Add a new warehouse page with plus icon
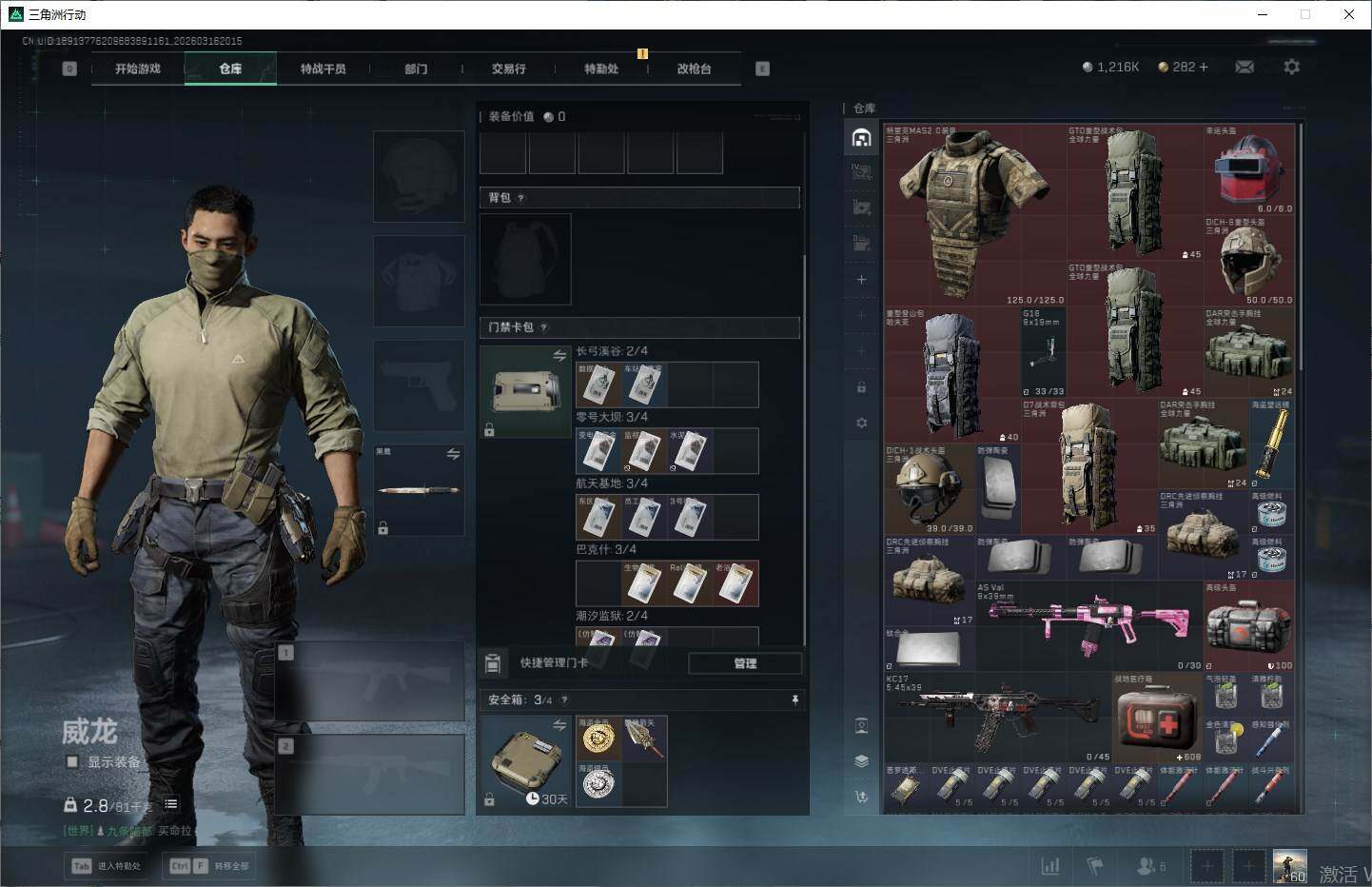The height and width of the screenshot is (887, 1372). click(x=861, y=280)
